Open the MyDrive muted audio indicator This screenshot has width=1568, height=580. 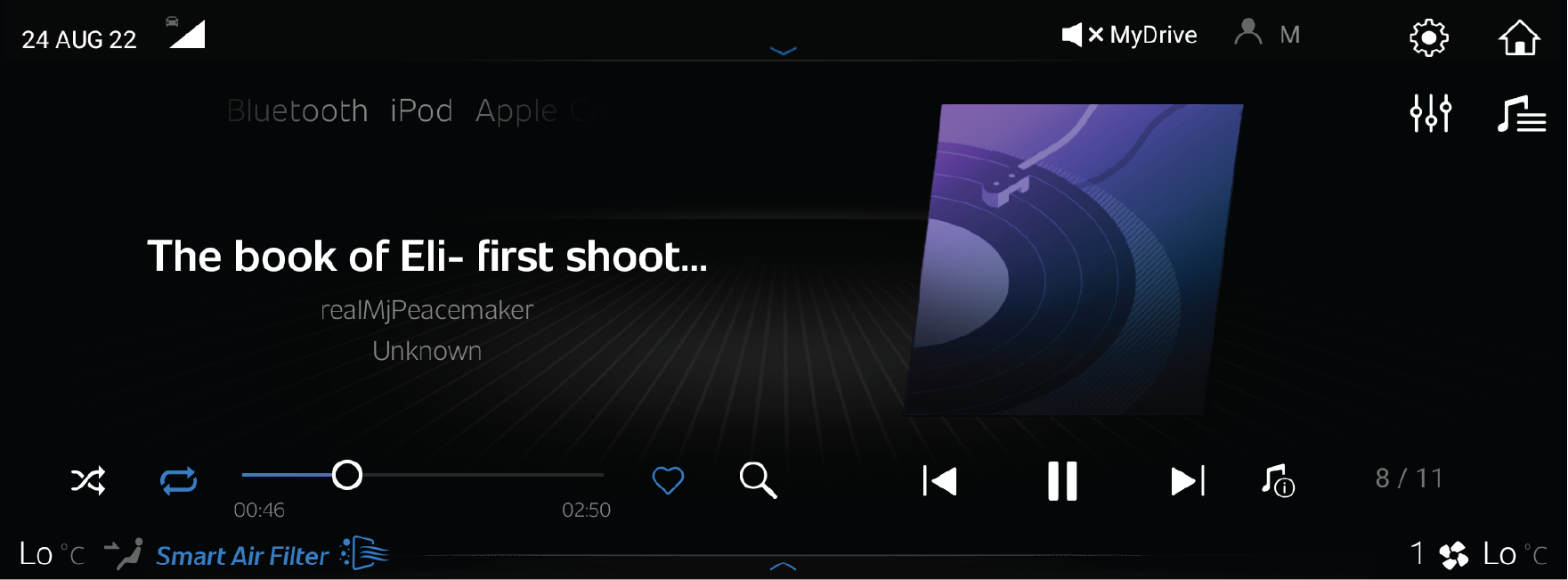1129,35
